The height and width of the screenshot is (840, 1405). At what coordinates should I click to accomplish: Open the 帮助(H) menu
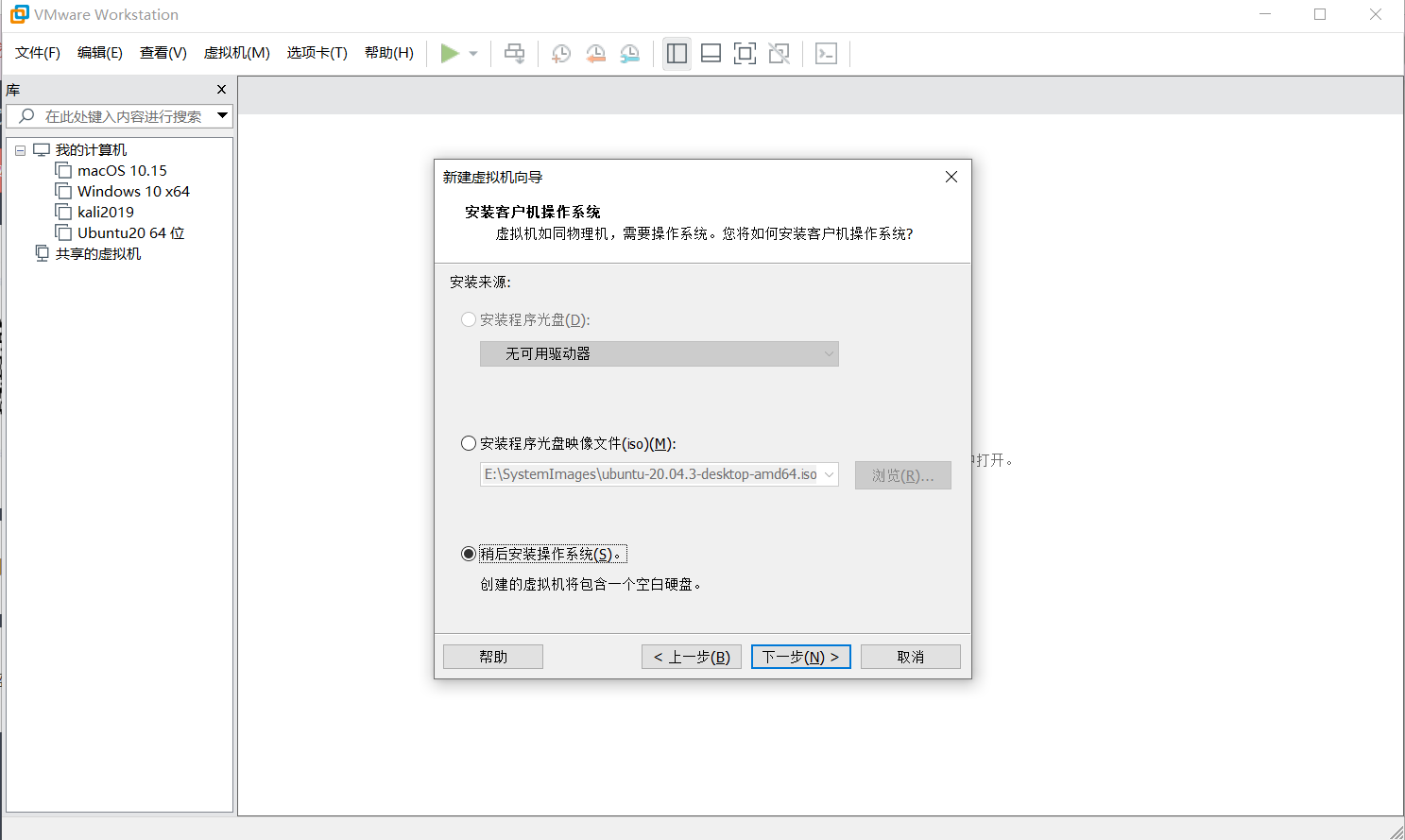(389, 53)
